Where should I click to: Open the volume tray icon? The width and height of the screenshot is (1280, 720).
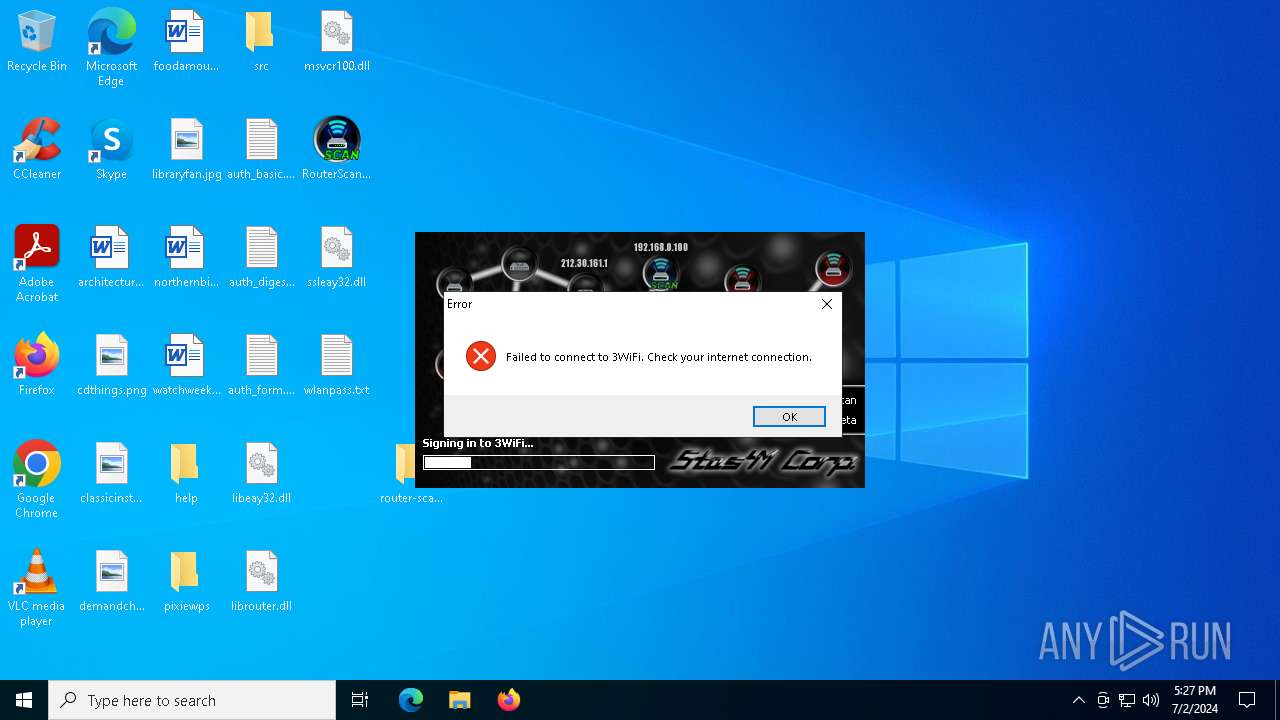[1151, 700]
